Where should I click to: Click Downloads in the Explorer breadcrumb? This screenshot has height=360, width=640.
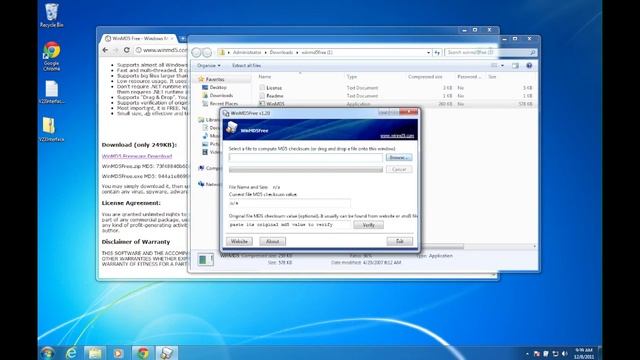[x=281, y=53]
